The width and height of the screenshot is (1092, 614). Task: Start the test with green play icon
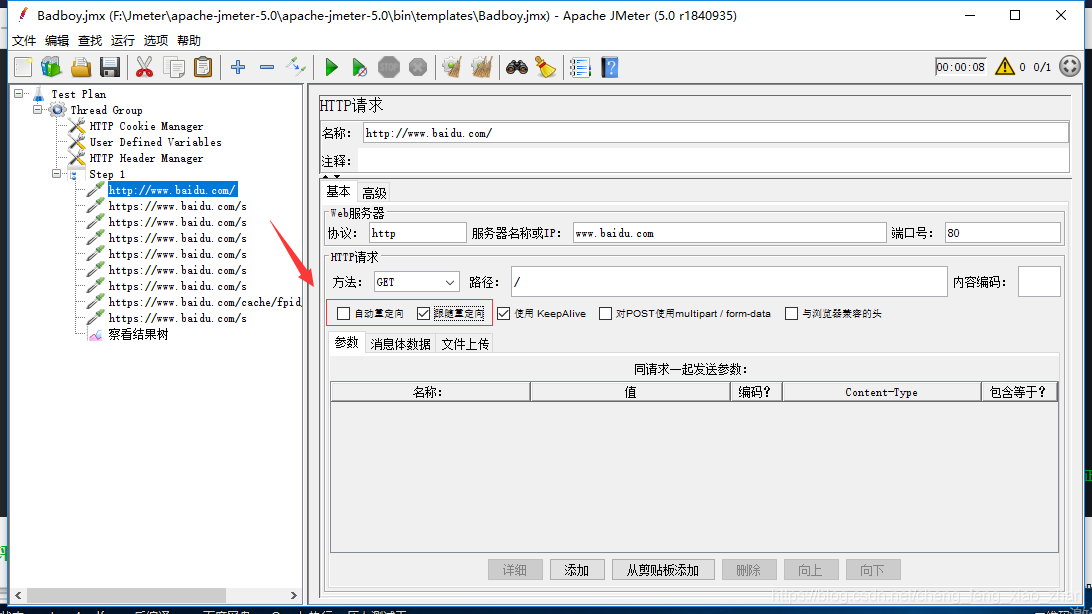(x=332, y=68)
